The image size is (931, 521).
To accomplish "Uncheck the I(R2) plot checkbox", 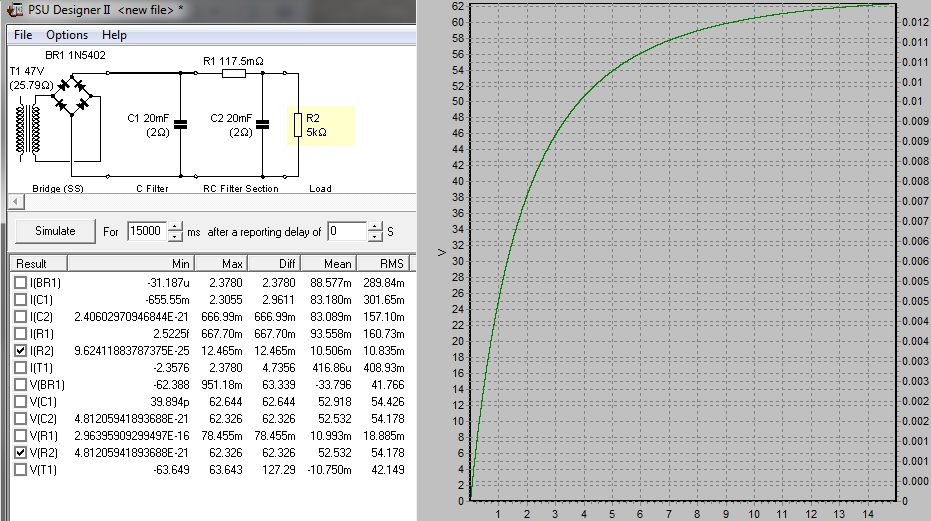I will [21, 351].
